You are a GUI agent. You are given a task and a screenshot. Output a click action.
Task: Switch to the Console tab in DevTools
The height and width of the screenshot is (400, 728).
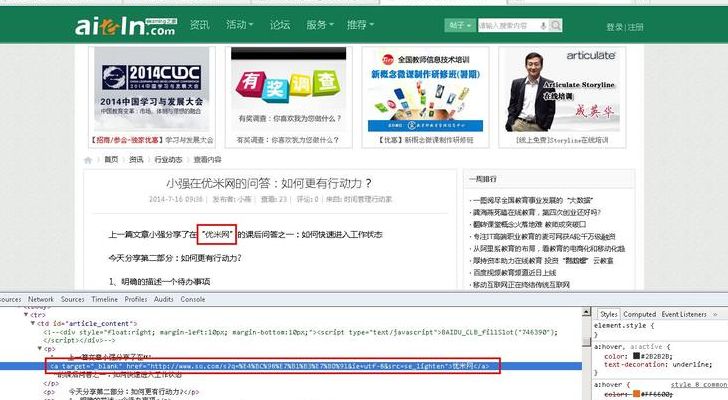click(x=193, y=300)
